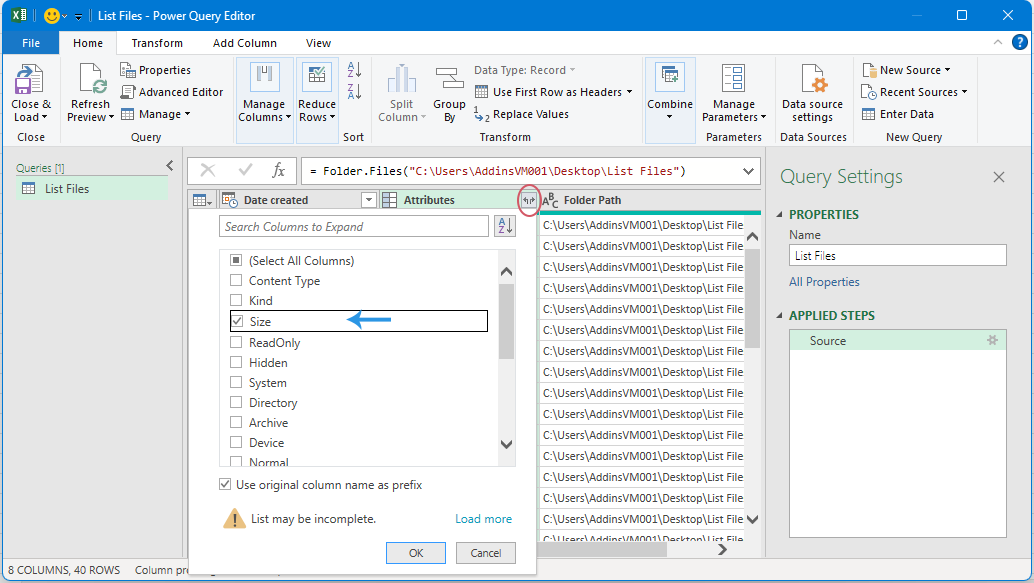Click the expand icon on Attributes column
The image size is (1034, 583).
pyautogui.click(x=529, y=200)
